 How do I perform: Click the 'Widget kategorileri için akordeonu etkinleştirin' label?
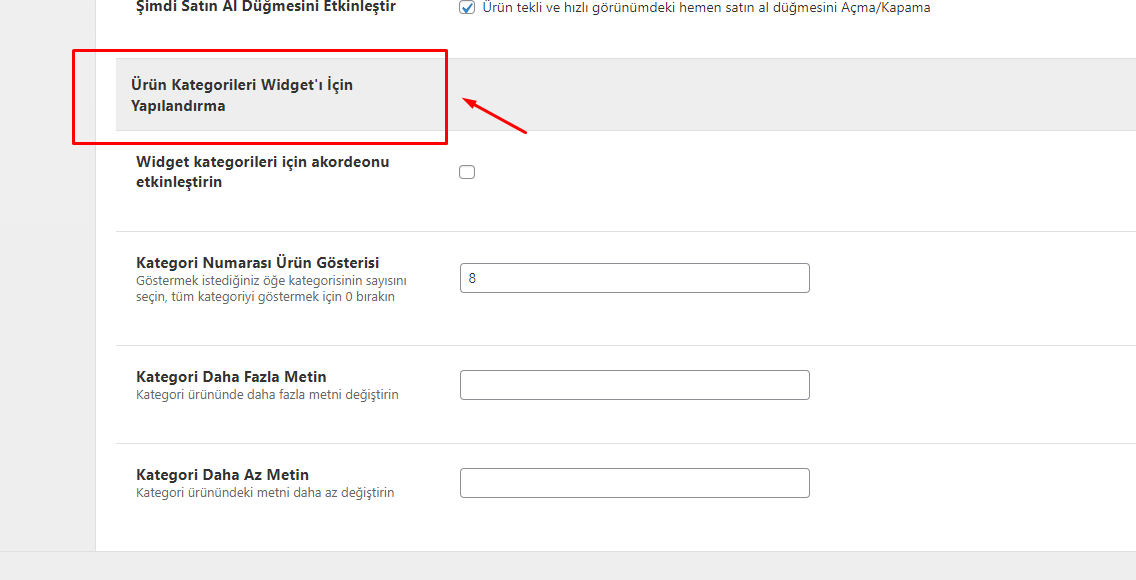click(262, 172)
